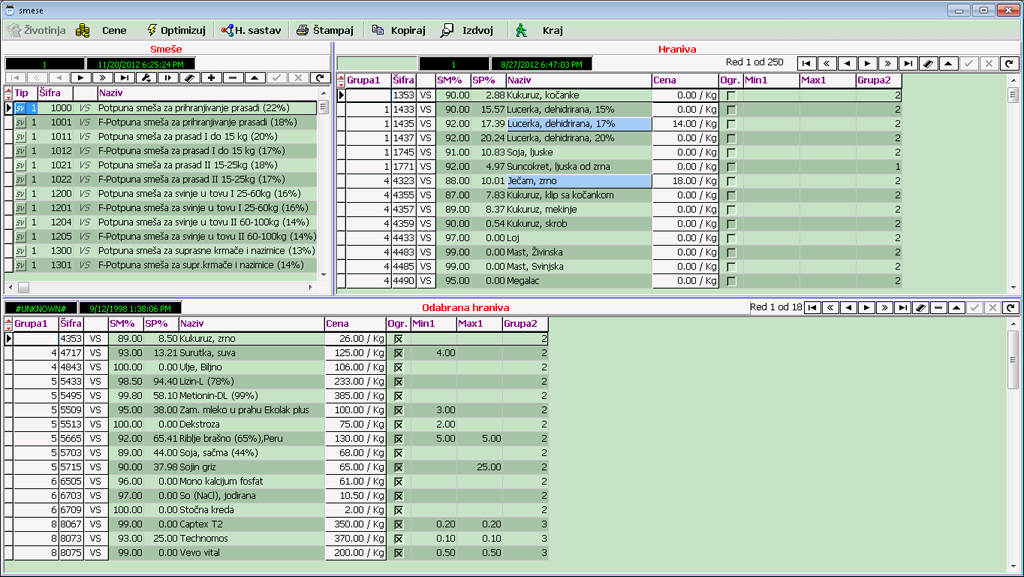The height and width of the screenshot is (577, 1024).
Task: Delete record with minus icon in Odabrana hraniva navigator
Action: tap(938, 307)
